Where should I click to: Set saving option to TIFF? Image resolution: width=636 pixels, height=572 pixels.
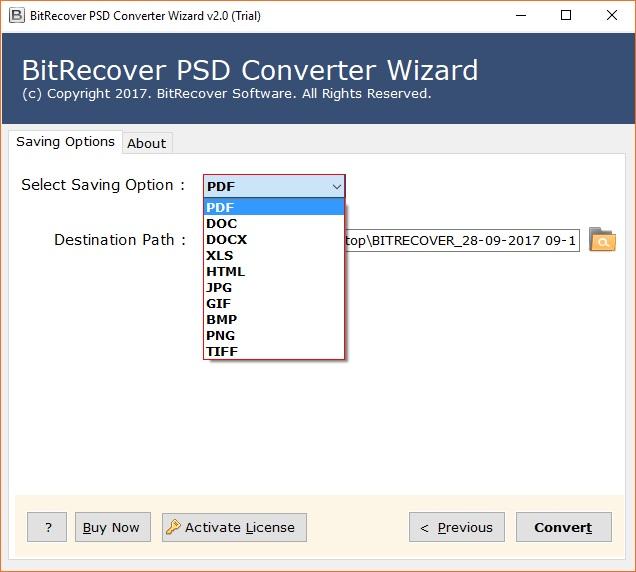click(274, 351)
